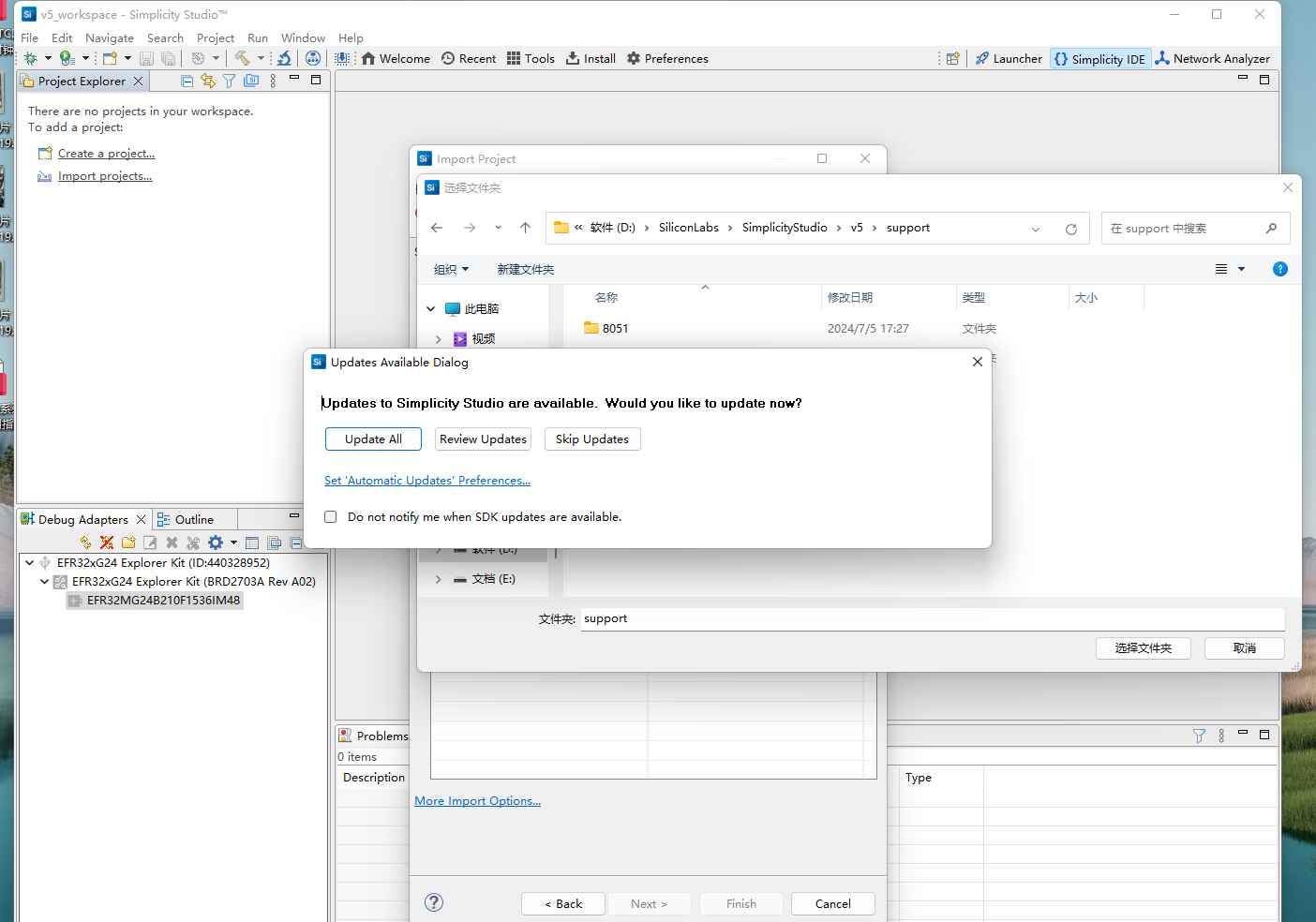Open the Build hammer dropdown arrow
The height and width of the screenshot is (922, 1316).
261,58
